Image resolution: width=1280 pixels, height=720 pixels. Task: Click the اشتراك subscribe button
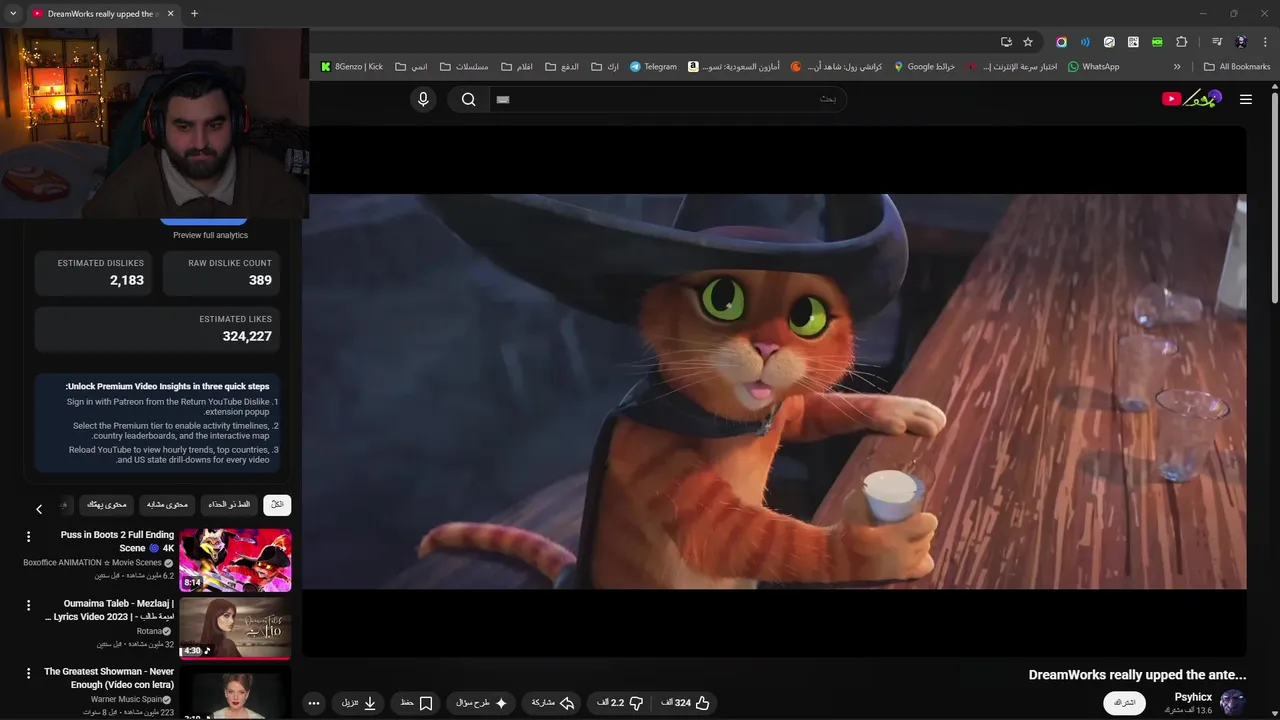click(1125, 703)
